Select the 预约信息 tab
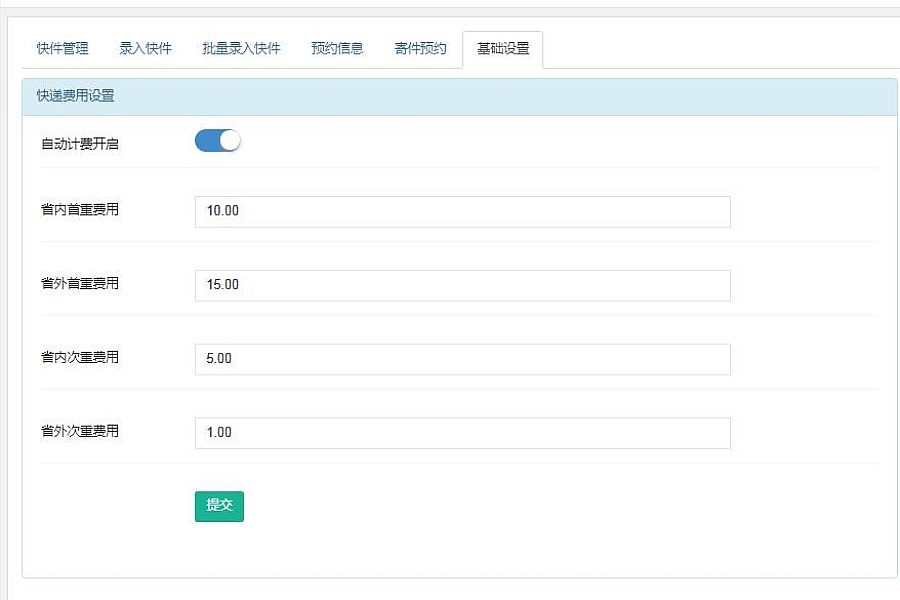The image size is (900, 600). 337,49
